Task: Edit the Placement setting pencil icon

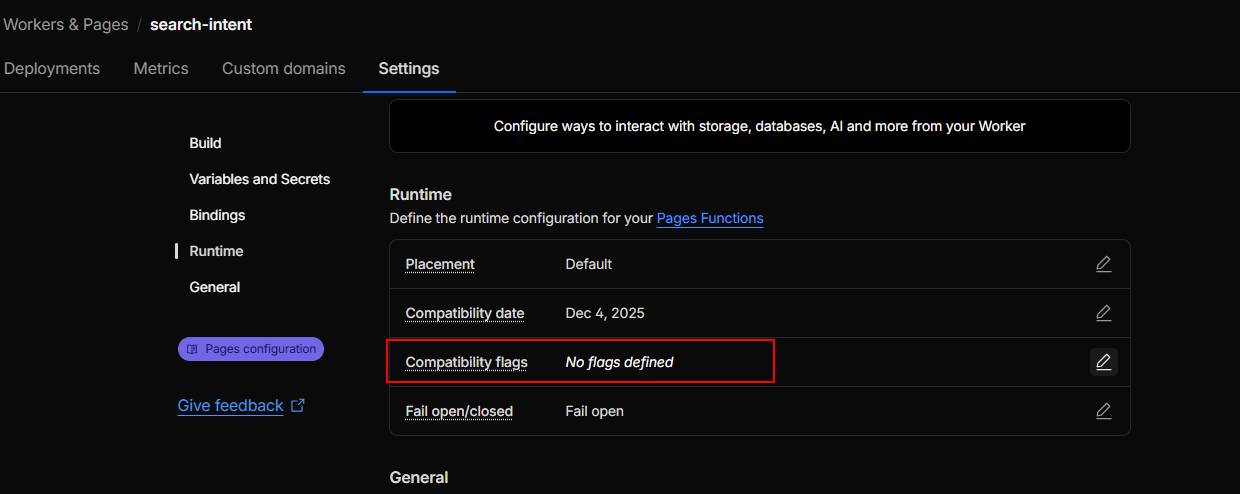Action: pos(1103,264)
